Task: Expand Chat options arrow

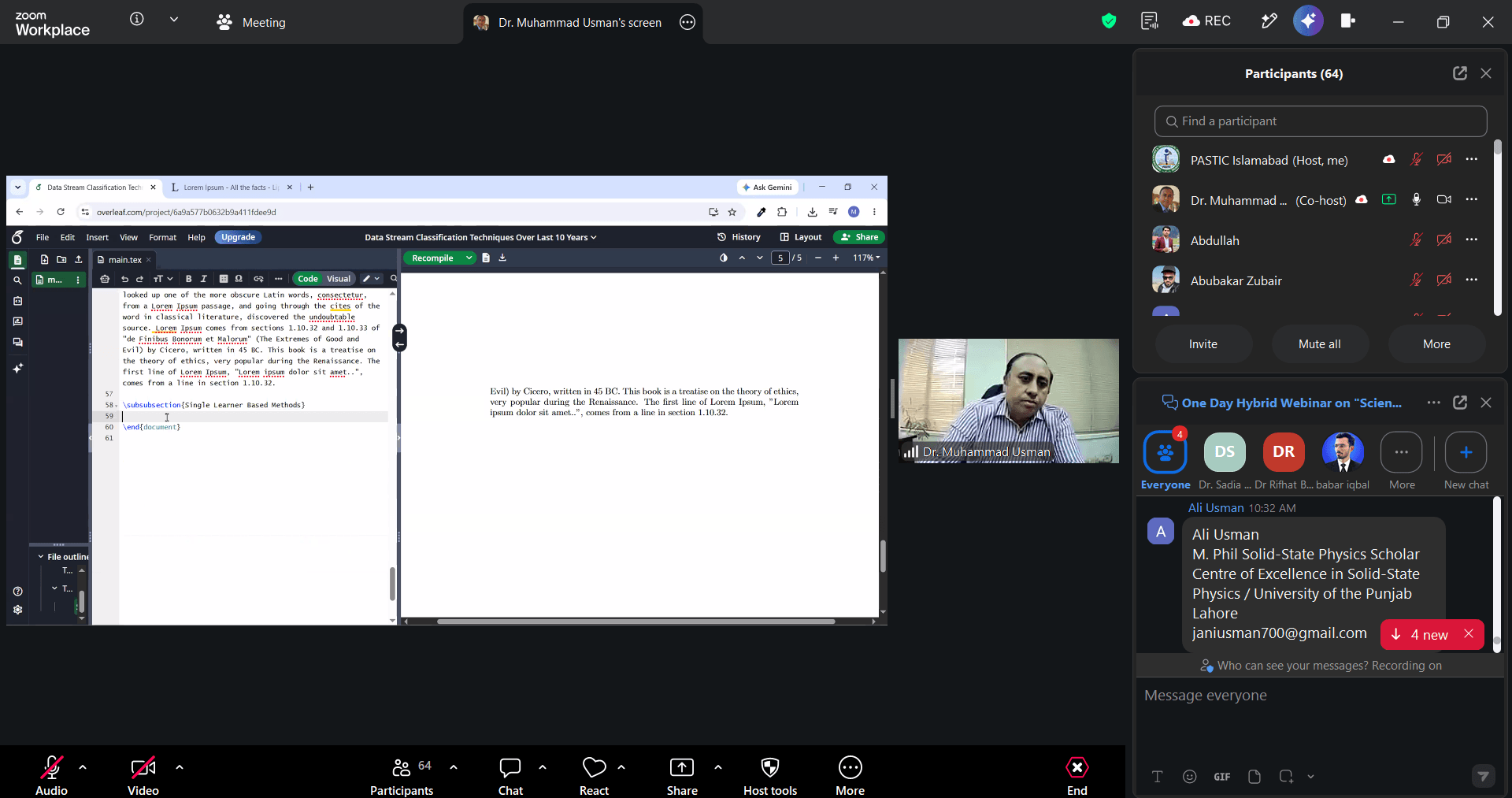Action: pyautogui.click(x=543, y=766)
